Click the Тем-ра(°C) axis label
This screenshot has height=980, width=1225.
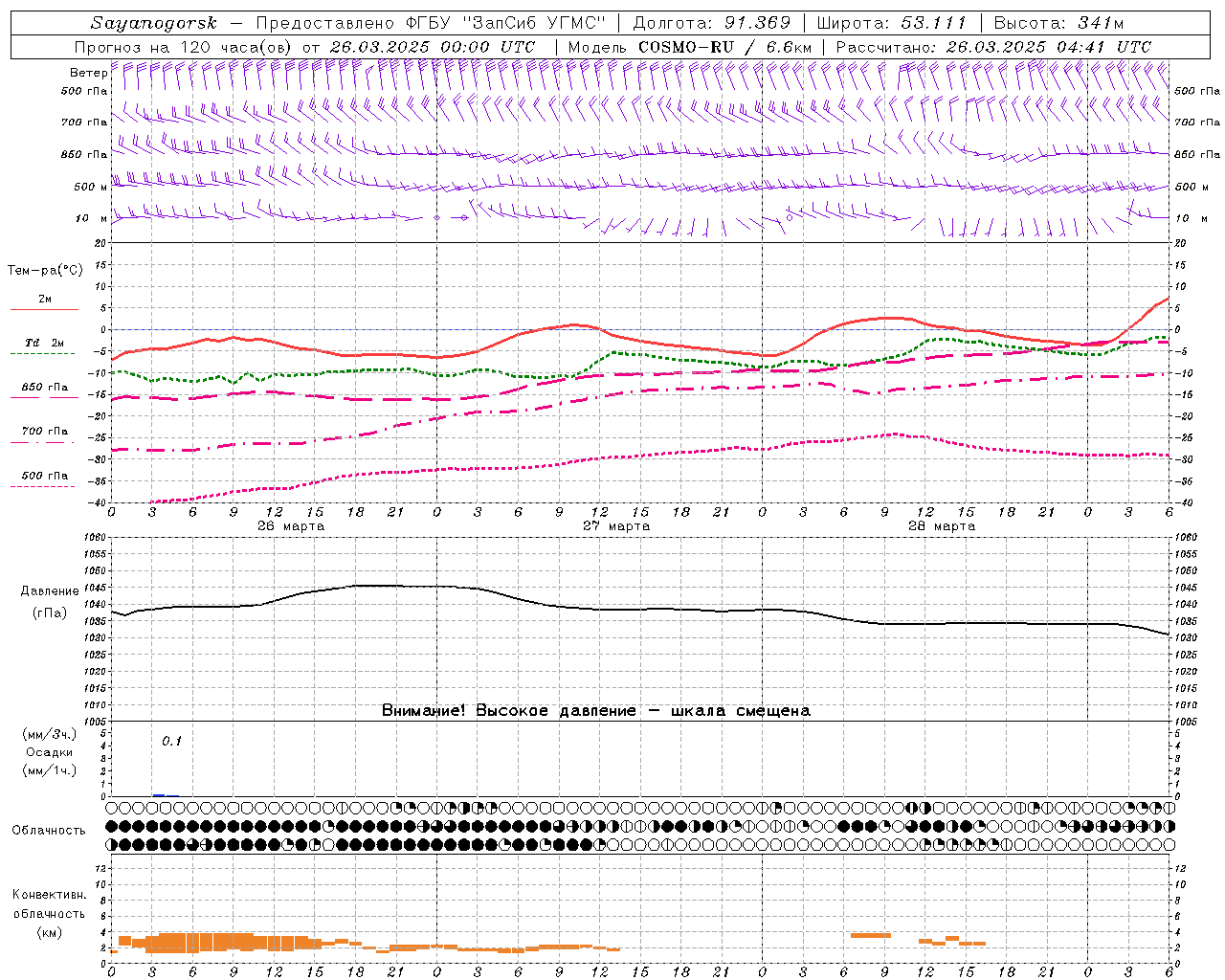45,271
